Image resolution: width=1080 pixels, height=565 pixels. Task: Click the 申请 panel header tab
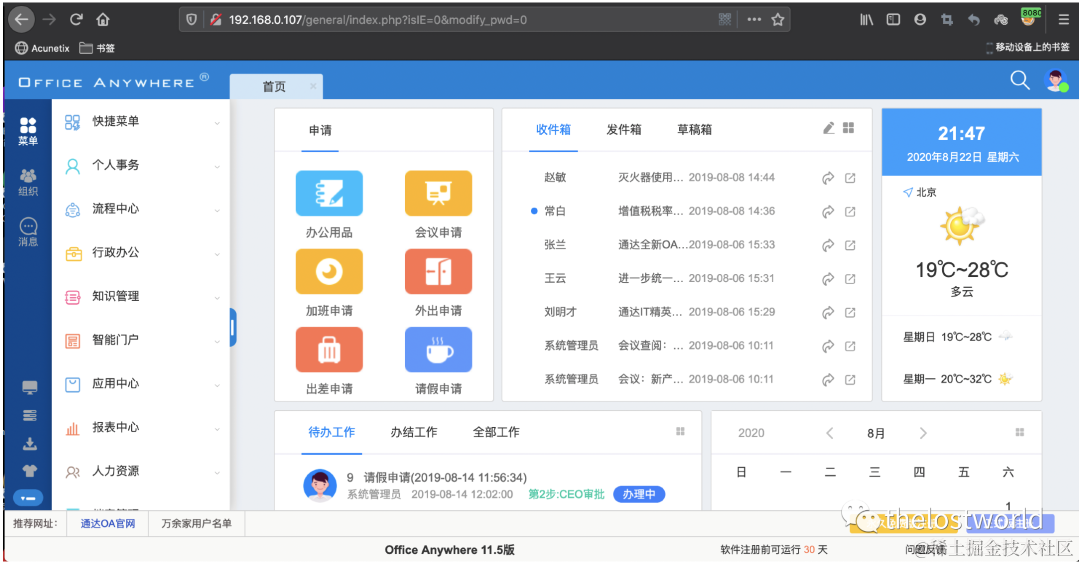(320, 130)
